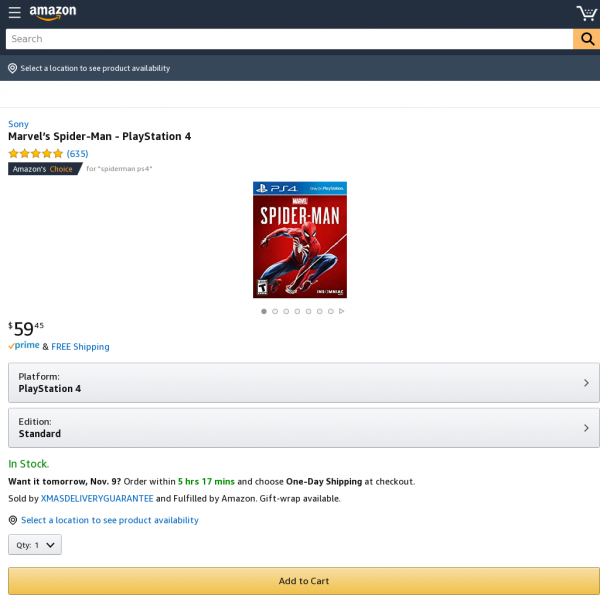The width and height of the screenshot is (600, 600).
Task: Select the fourth image carousel dot
Action: pos(297,311)
